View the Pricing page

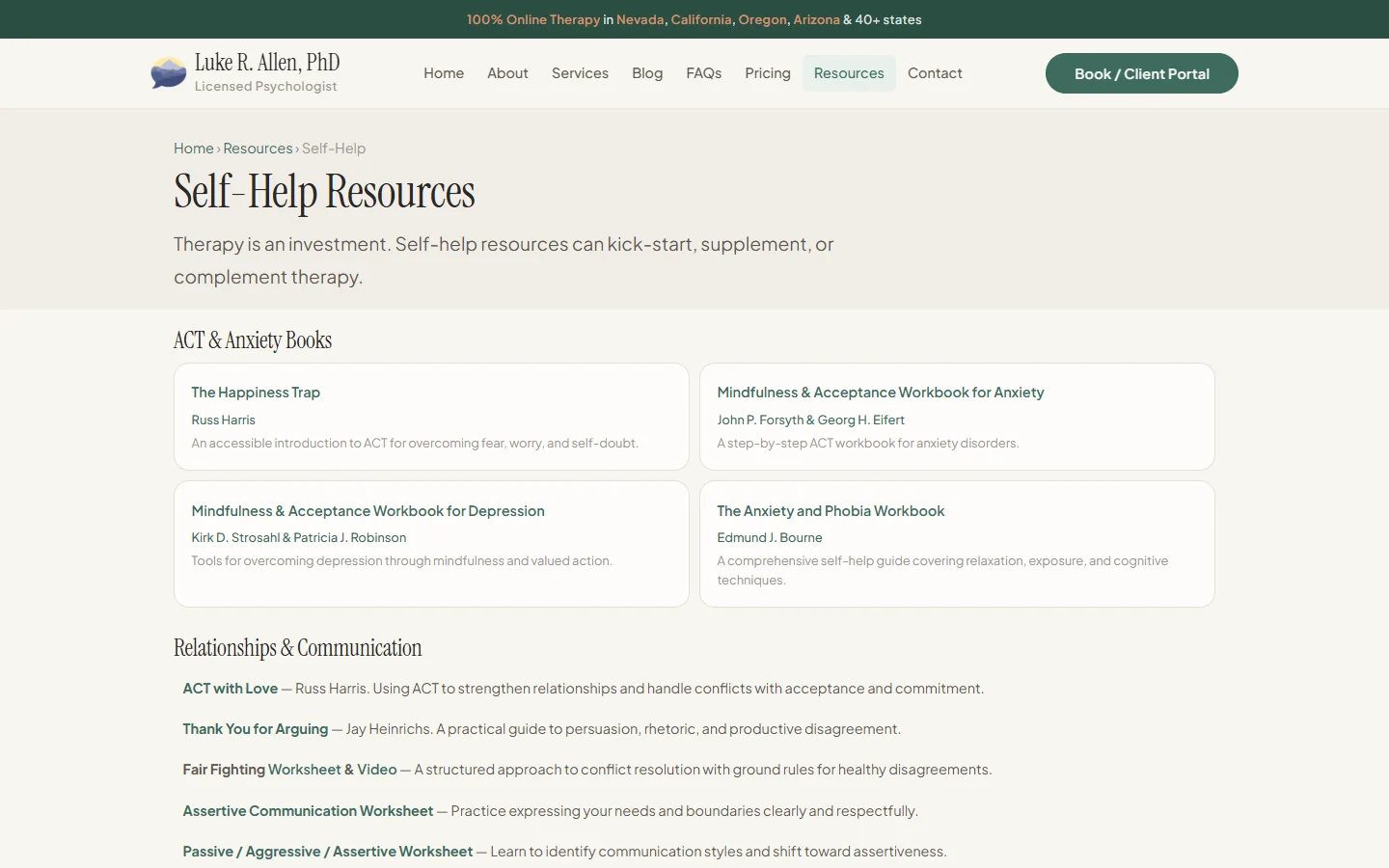pyautogui.click(x=767, y=73)
